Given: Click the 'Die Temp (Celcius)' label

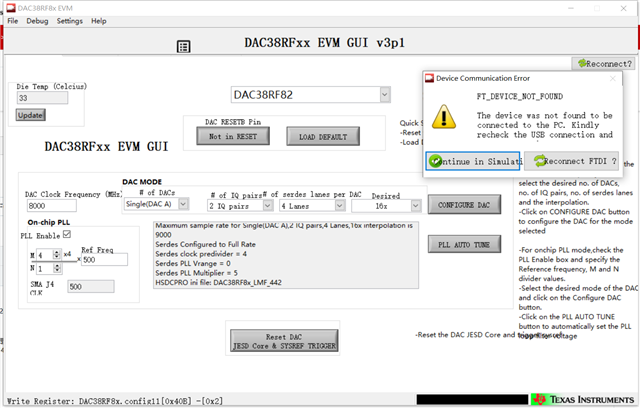Looking at the screenshot, I should coord(51,86).
